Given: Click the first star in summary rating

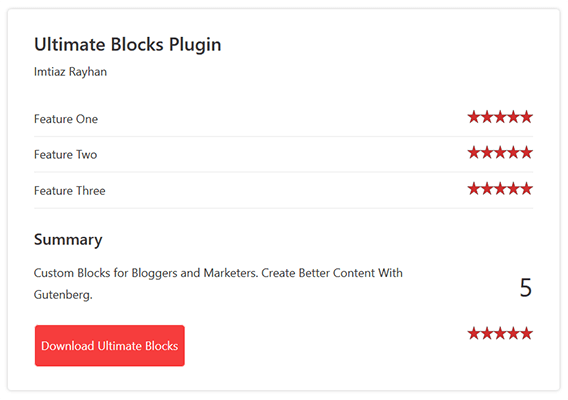Looking at the screenshot, I should point(474,333).
